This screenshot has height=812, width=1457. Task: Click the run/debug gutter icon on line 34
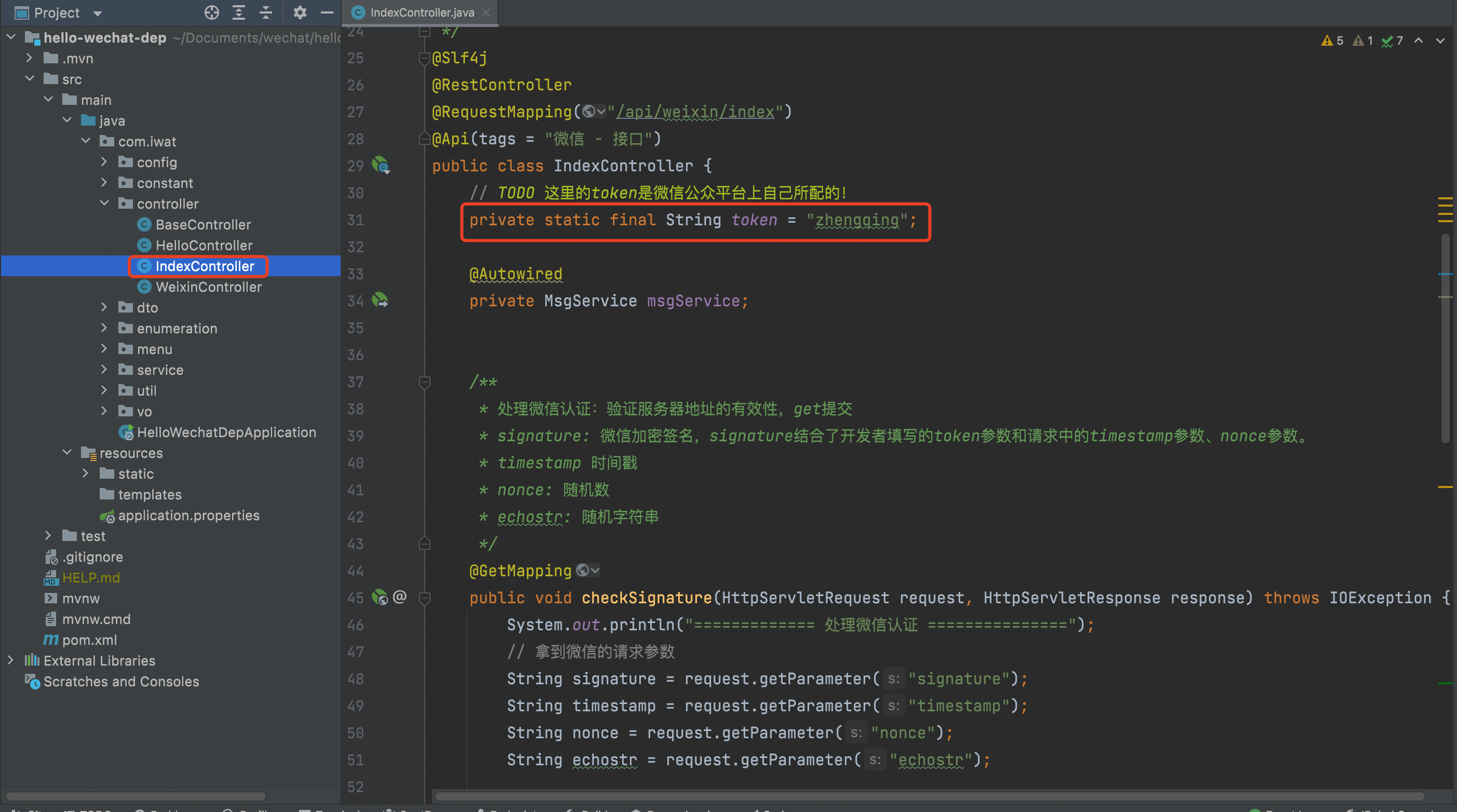click(x=381, y=298)
